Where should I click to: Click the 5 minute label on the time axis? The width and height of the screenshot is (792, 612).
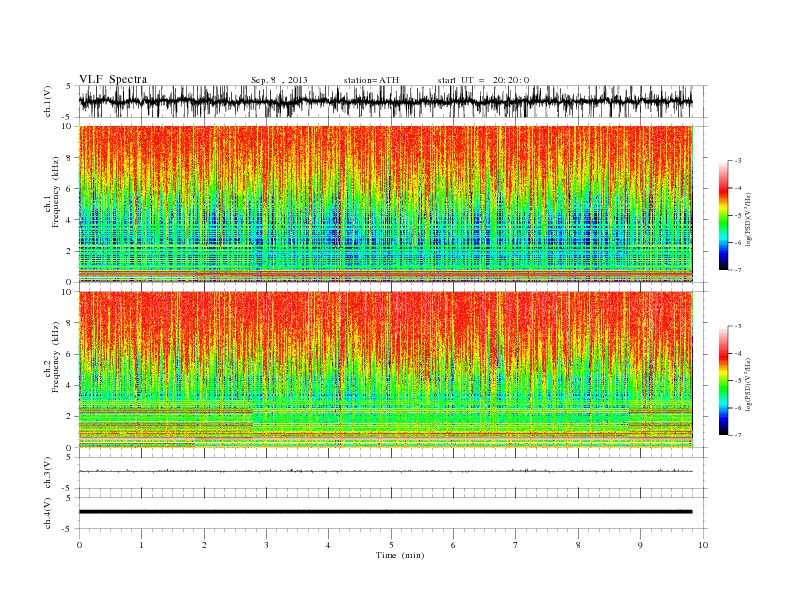point(391,545)
